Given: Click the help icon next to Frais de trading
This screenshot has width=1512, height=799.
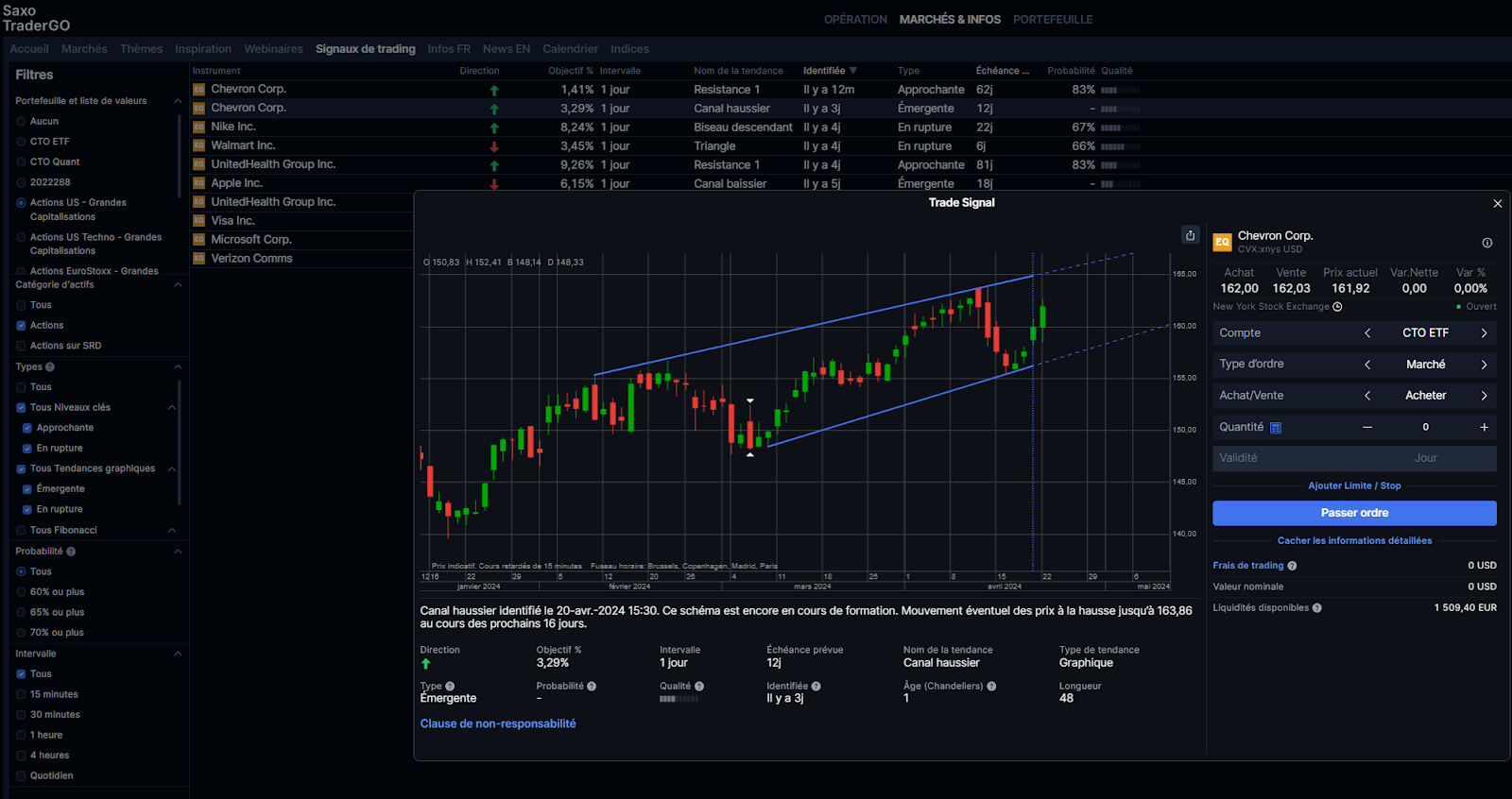Looking at the screenshot, I should click(1292, 566).
